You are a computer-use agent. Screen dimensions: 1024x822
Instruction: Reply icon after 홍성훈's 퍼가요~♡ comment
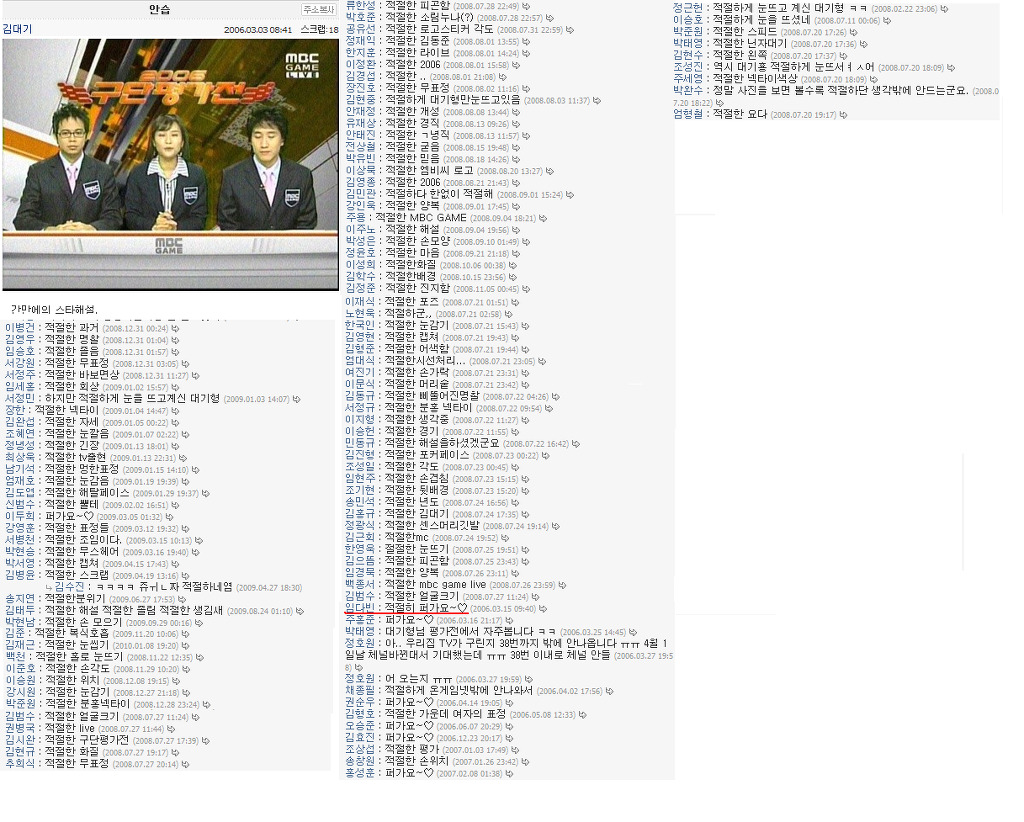tap(509, 773)
